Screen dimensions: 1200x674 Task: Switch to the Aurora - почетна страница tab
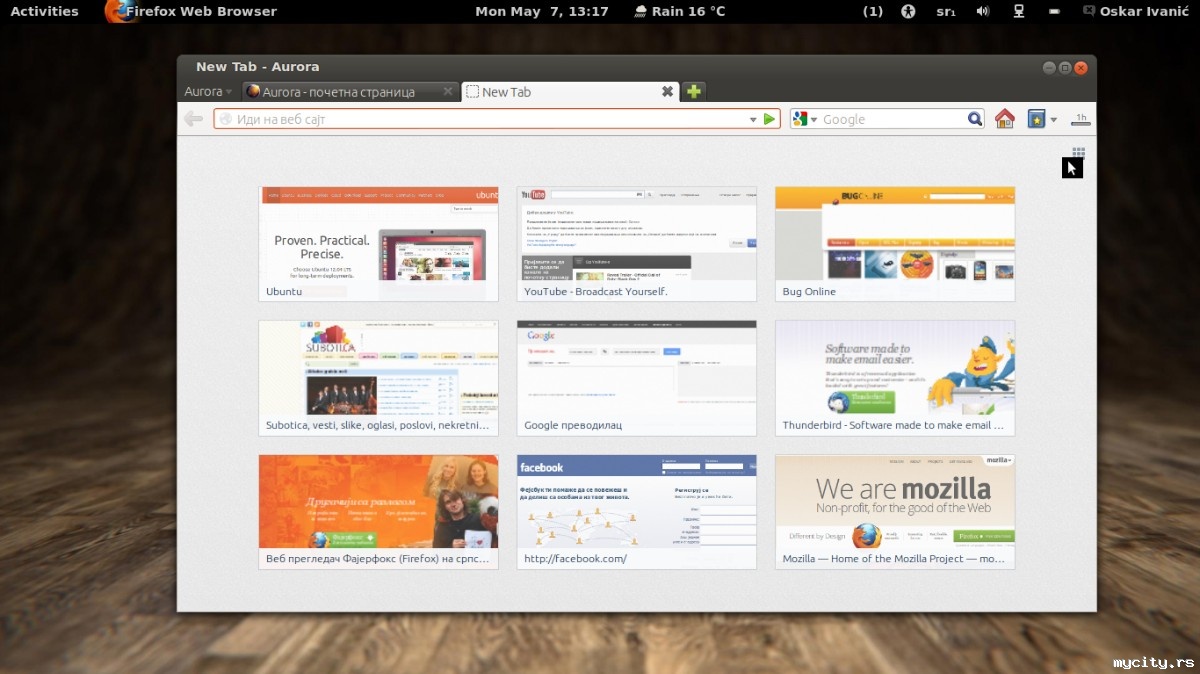click(350, 92)
